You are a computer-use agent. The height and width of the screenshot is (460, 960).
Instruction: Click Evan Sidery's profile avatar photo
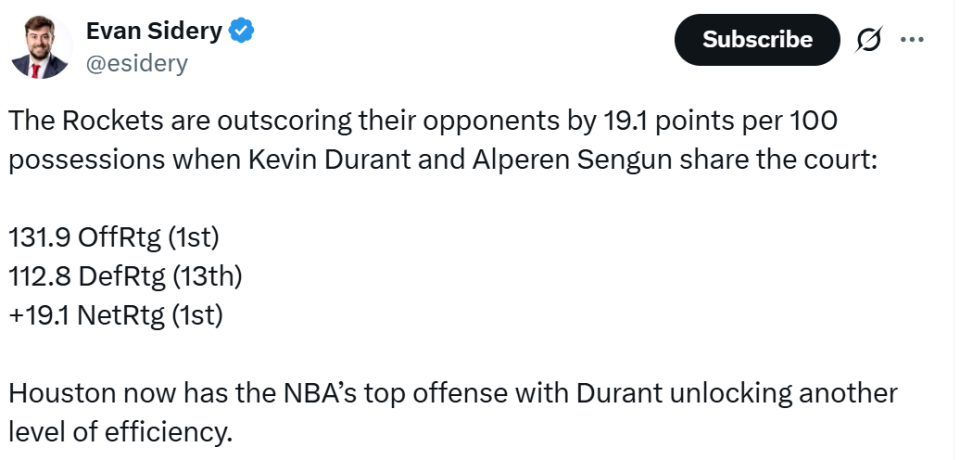click(x=42, y=47)
